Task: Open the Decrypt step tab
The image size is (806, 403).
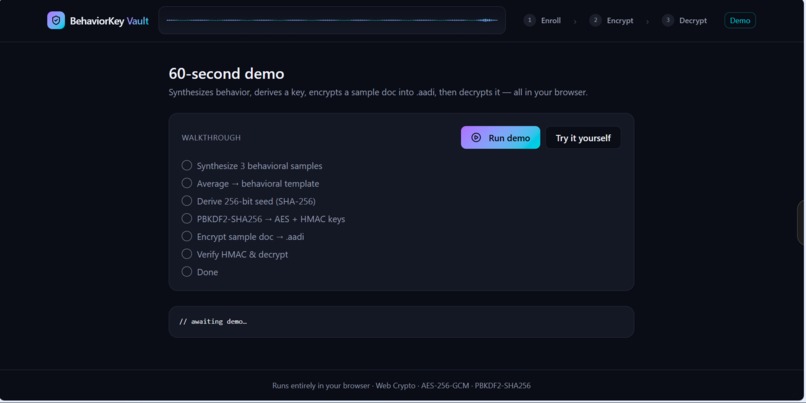Action: pos(685,21)
